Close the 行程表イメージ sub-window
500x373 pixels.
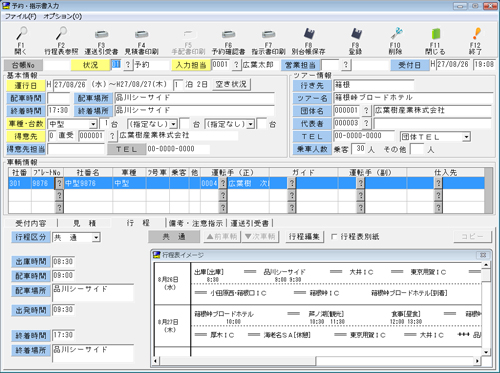[x=483, y=255]
